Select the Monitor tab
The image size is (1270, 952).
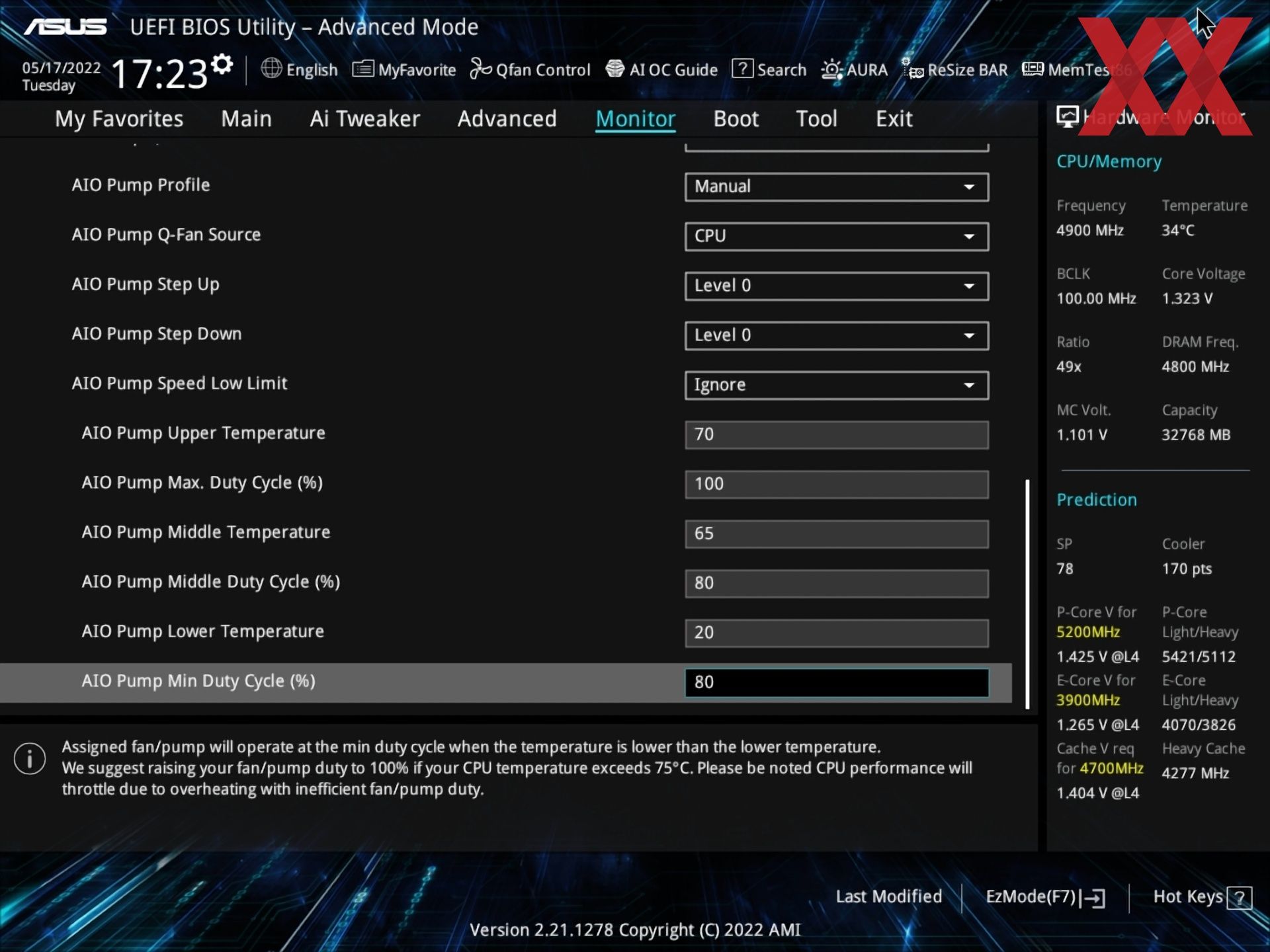[x=636, y=119]
